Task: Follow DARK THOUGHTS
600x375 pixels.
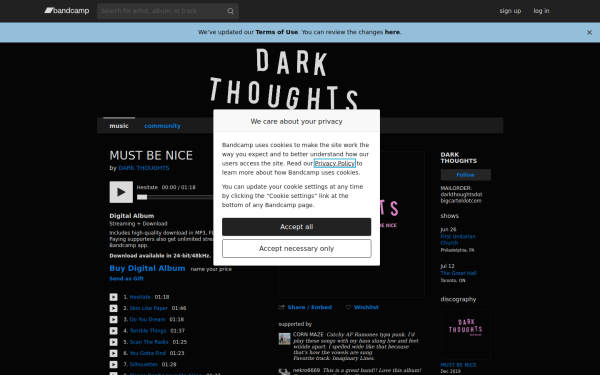Action: (466, 175)
